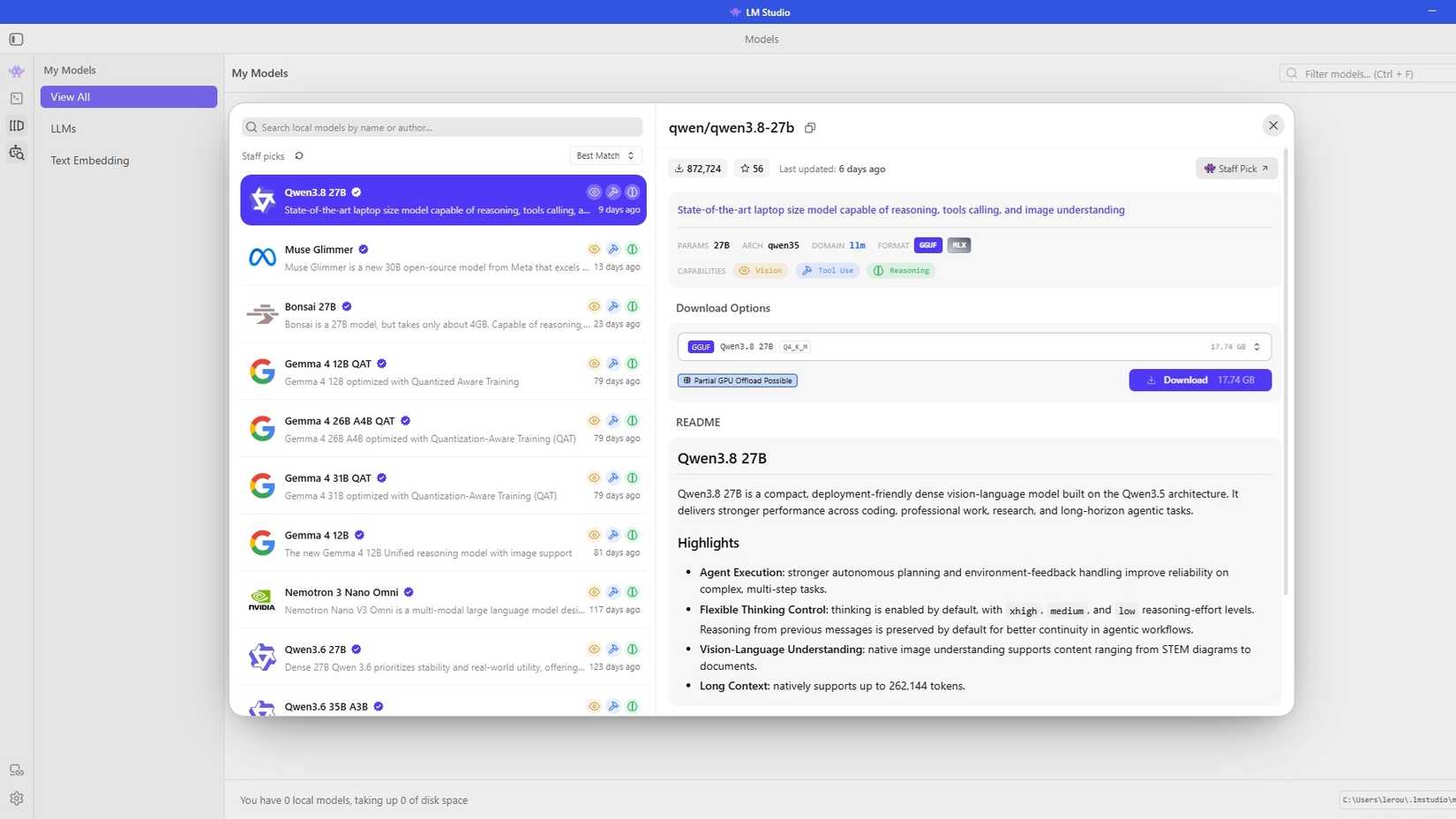Click the 'Highlights' heading in README
The width and height of the screenshot is (1456, 819).
[709, 543]
